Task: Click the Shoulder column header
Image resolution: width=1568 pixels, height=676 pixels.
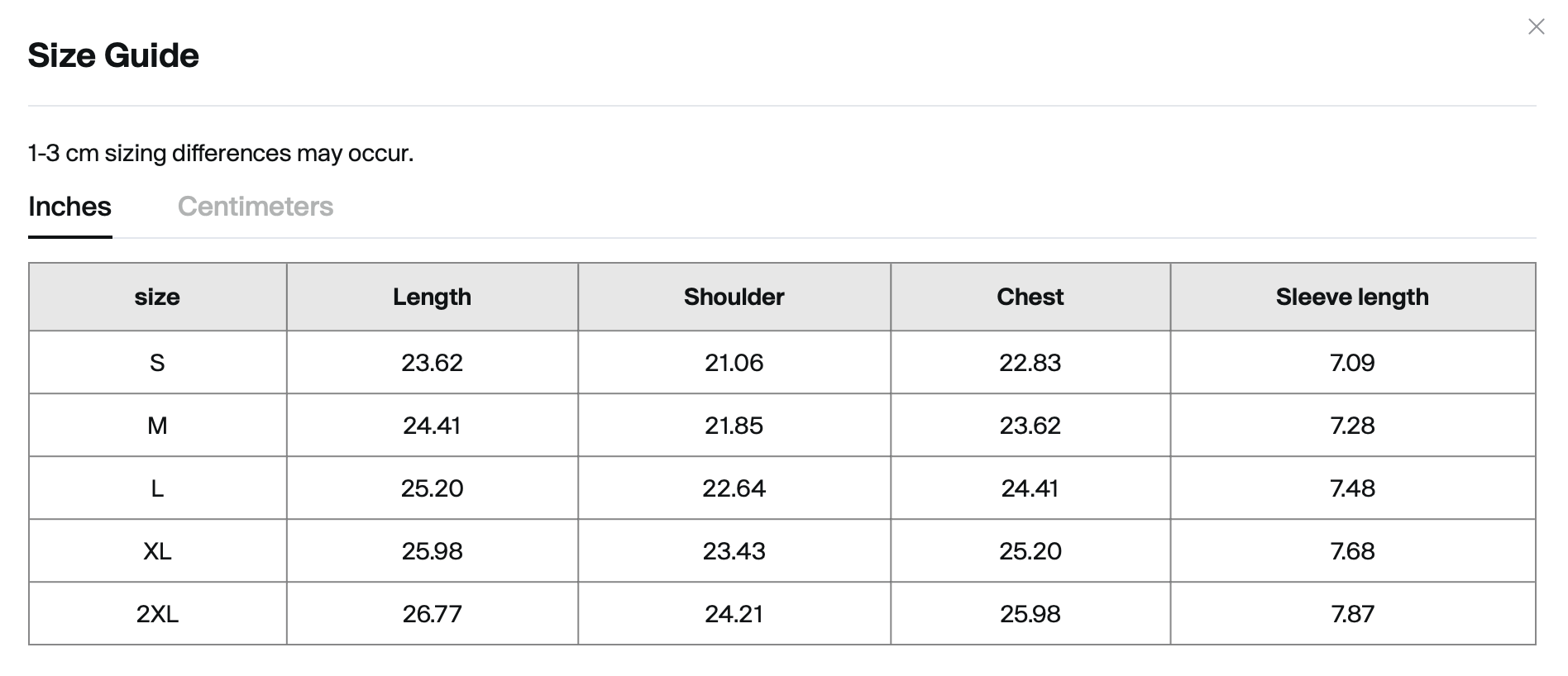Action: (x=734, y=298)
